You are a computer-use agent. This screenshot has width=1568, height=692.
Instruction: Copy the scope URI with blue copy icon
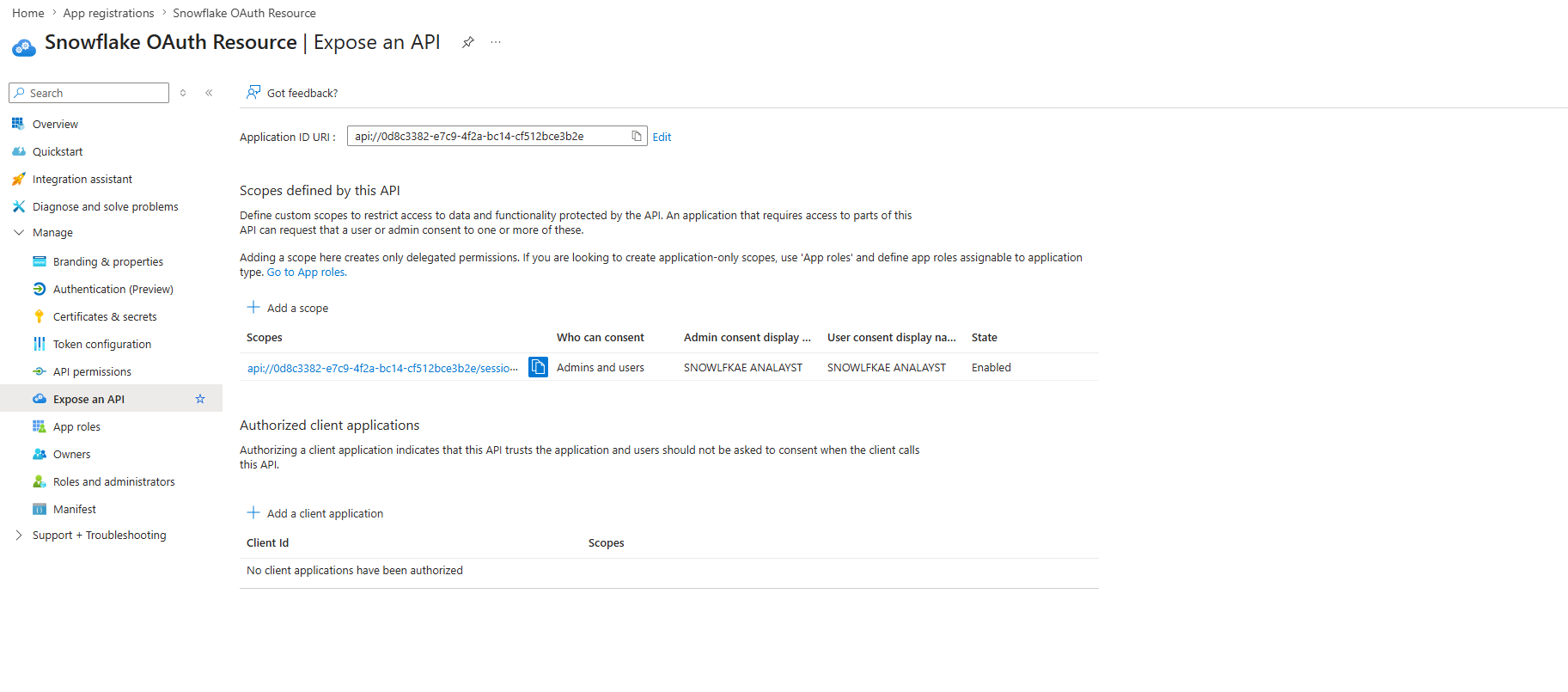pyautogui.click(x=538, y=367)
